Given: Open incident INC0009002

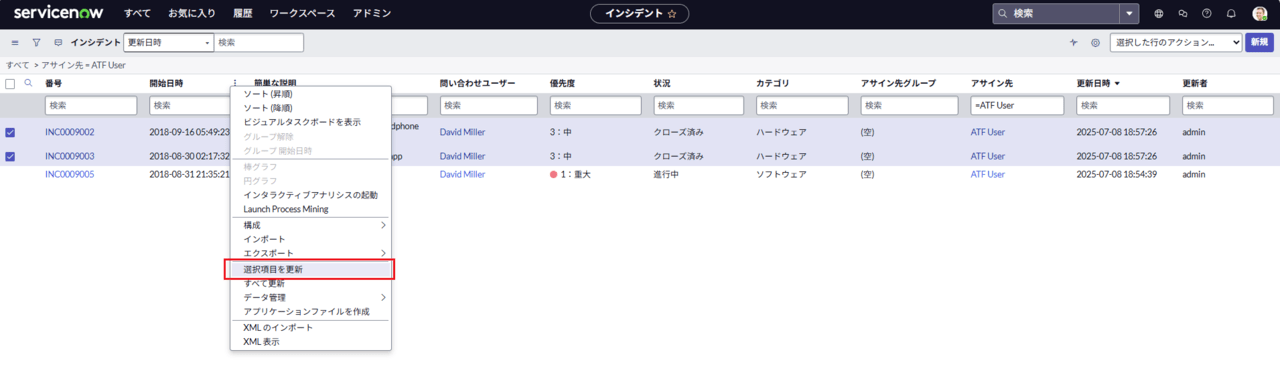Looking at the screenshot, I should 69,132.
